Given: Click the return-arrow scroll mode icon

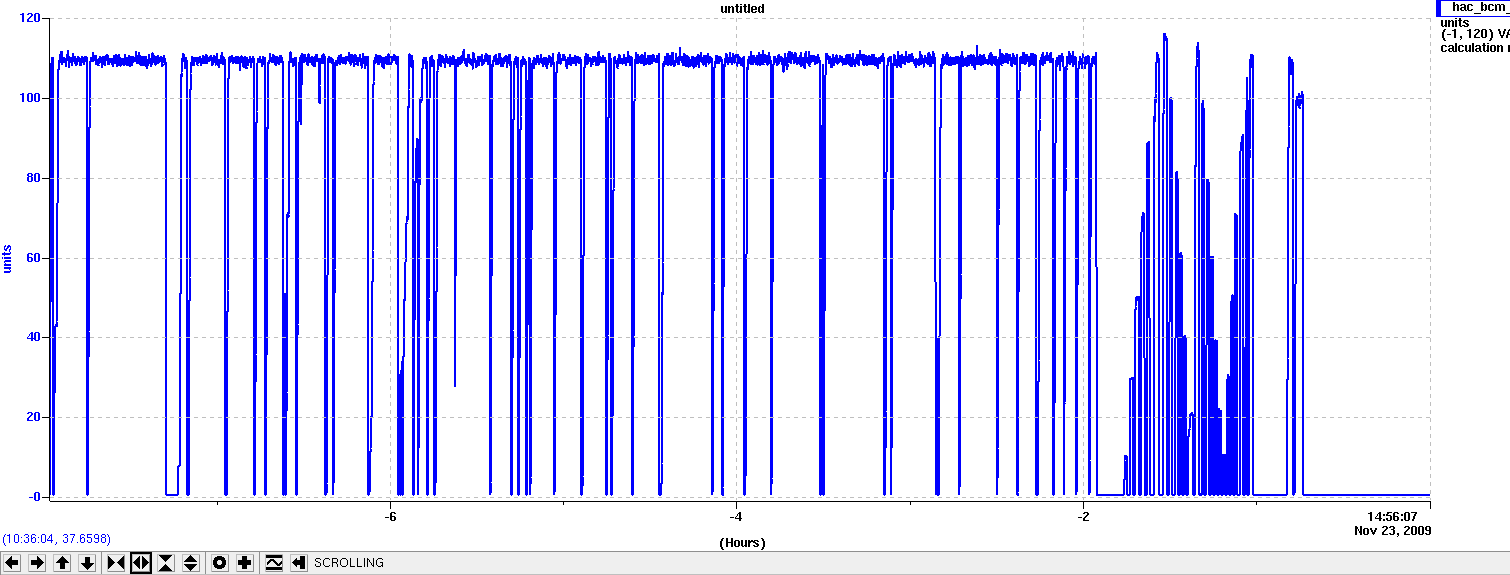Looking at the screenshot, I should [x=299, y=563].
